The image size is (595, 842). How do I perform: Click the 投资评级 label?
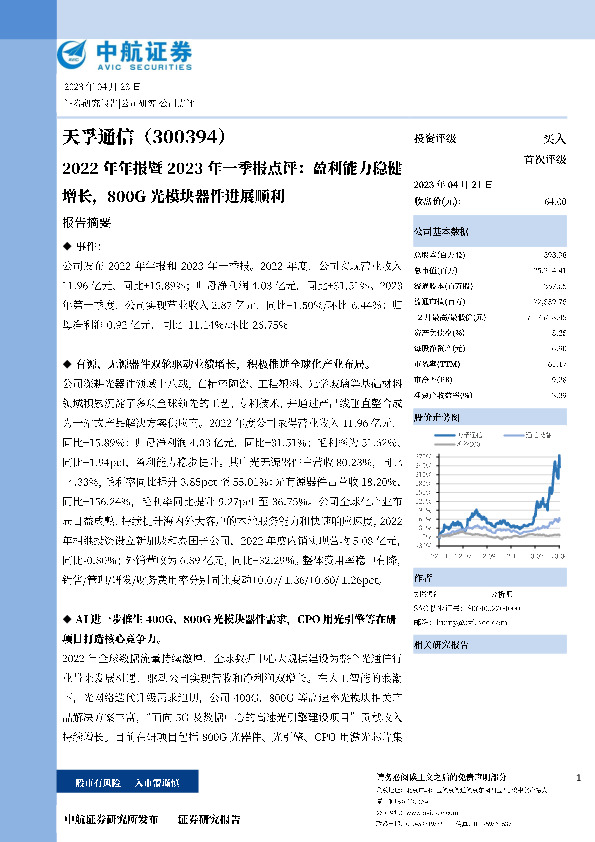pos(434,139)
